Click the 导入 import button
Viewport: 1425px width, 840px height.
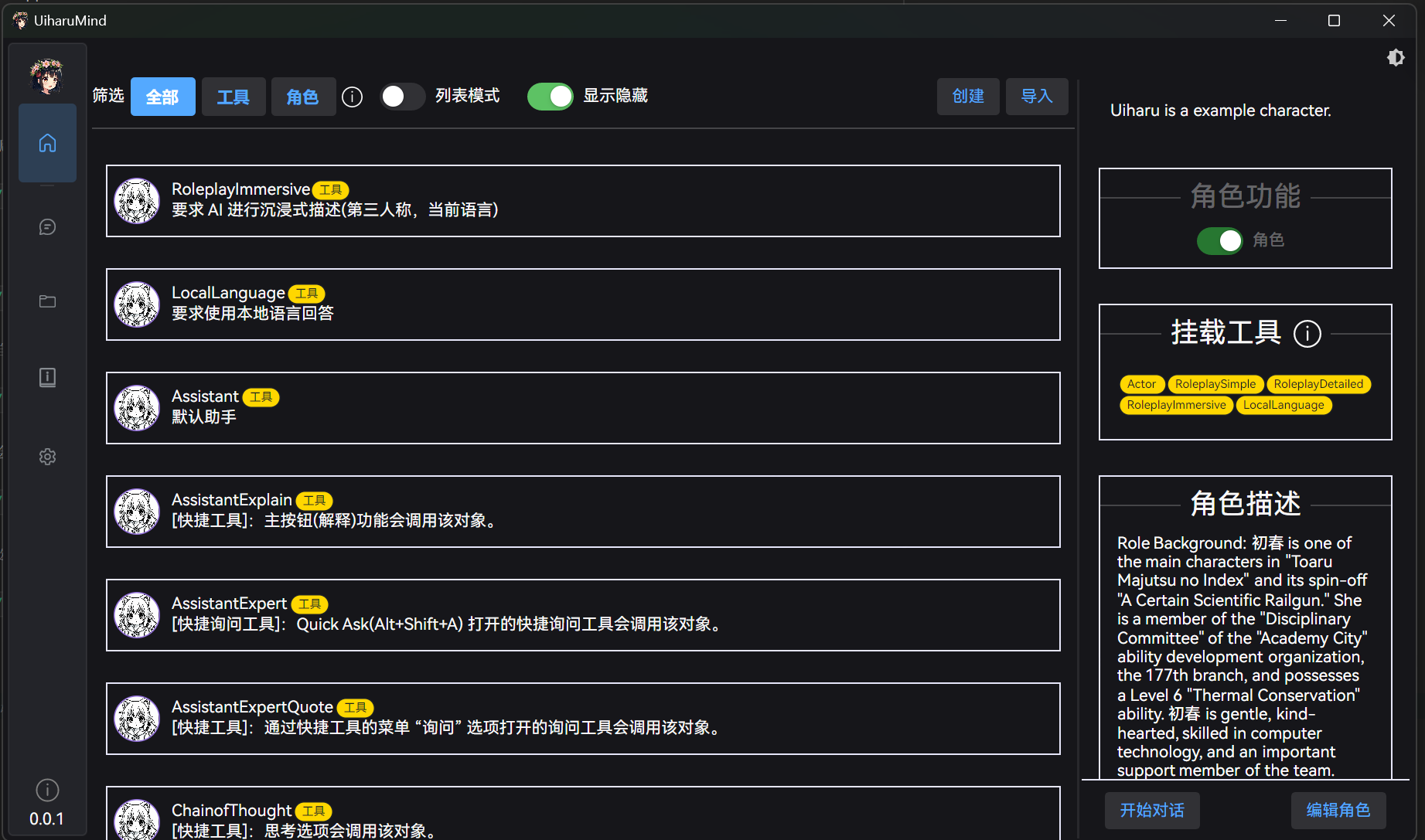click(x=1036, y=97)
